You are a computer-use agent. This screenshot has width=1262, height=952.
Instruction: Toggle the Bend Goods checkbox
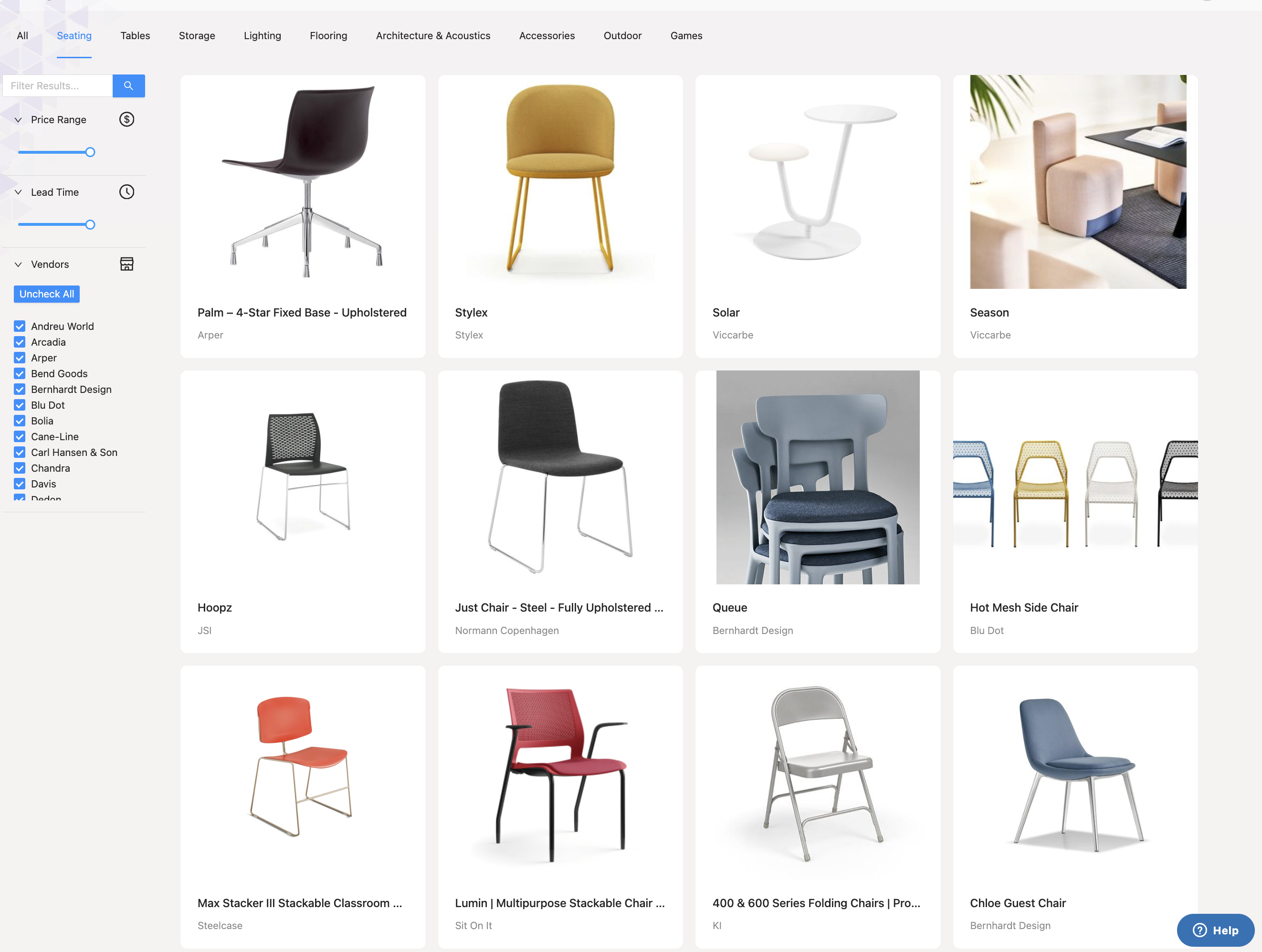[x=20, y=374]
